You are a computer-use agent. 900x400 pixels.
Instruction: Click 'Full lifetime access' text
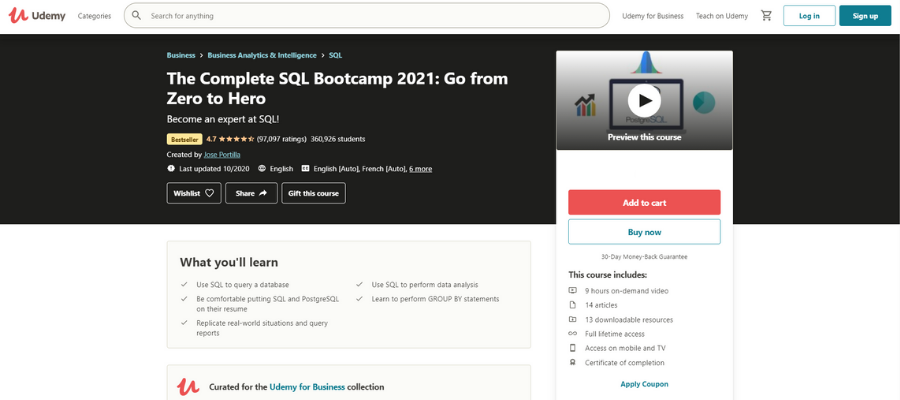point(615,334)
